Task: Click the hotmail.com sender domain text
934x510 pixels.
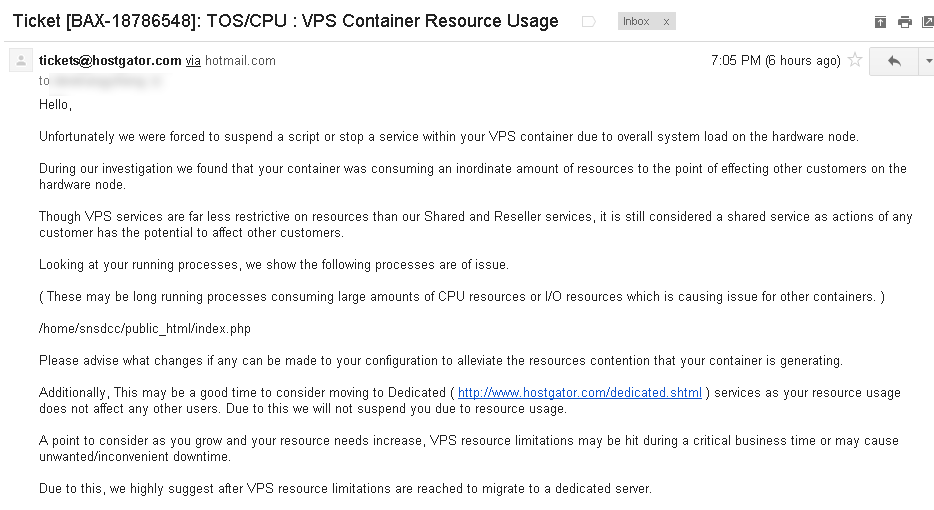Action: click(x=240, y=61)
